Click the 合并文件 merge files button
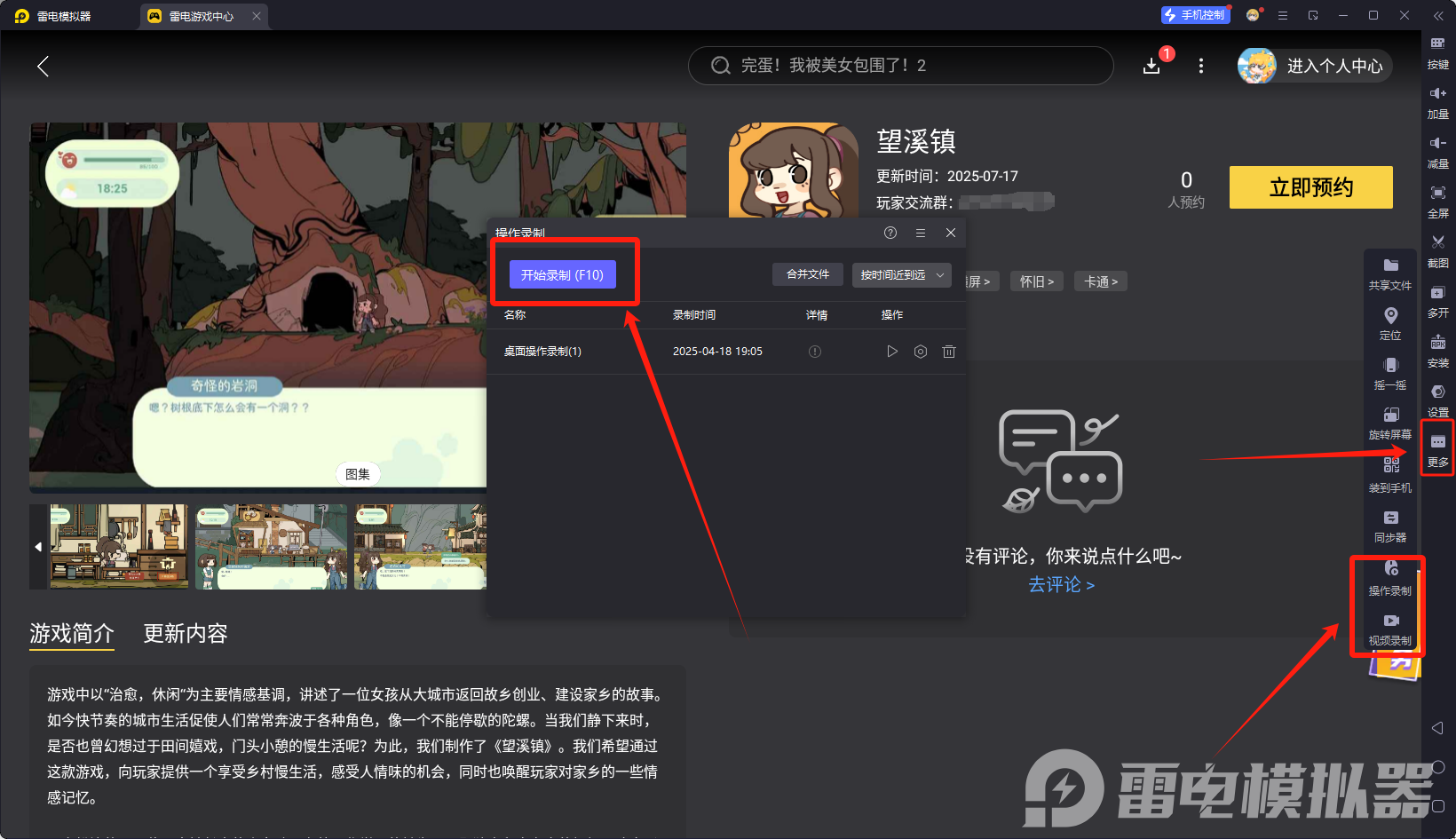 click(x=808, y=274)
